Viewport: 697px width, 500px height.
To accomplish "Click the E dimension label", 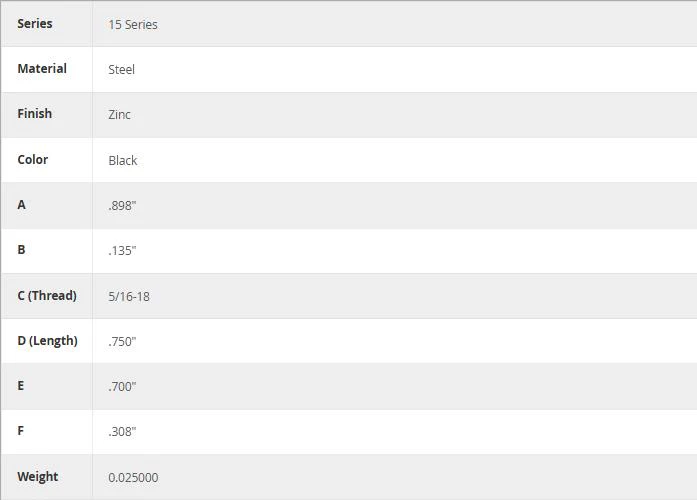I will point(21,386).
